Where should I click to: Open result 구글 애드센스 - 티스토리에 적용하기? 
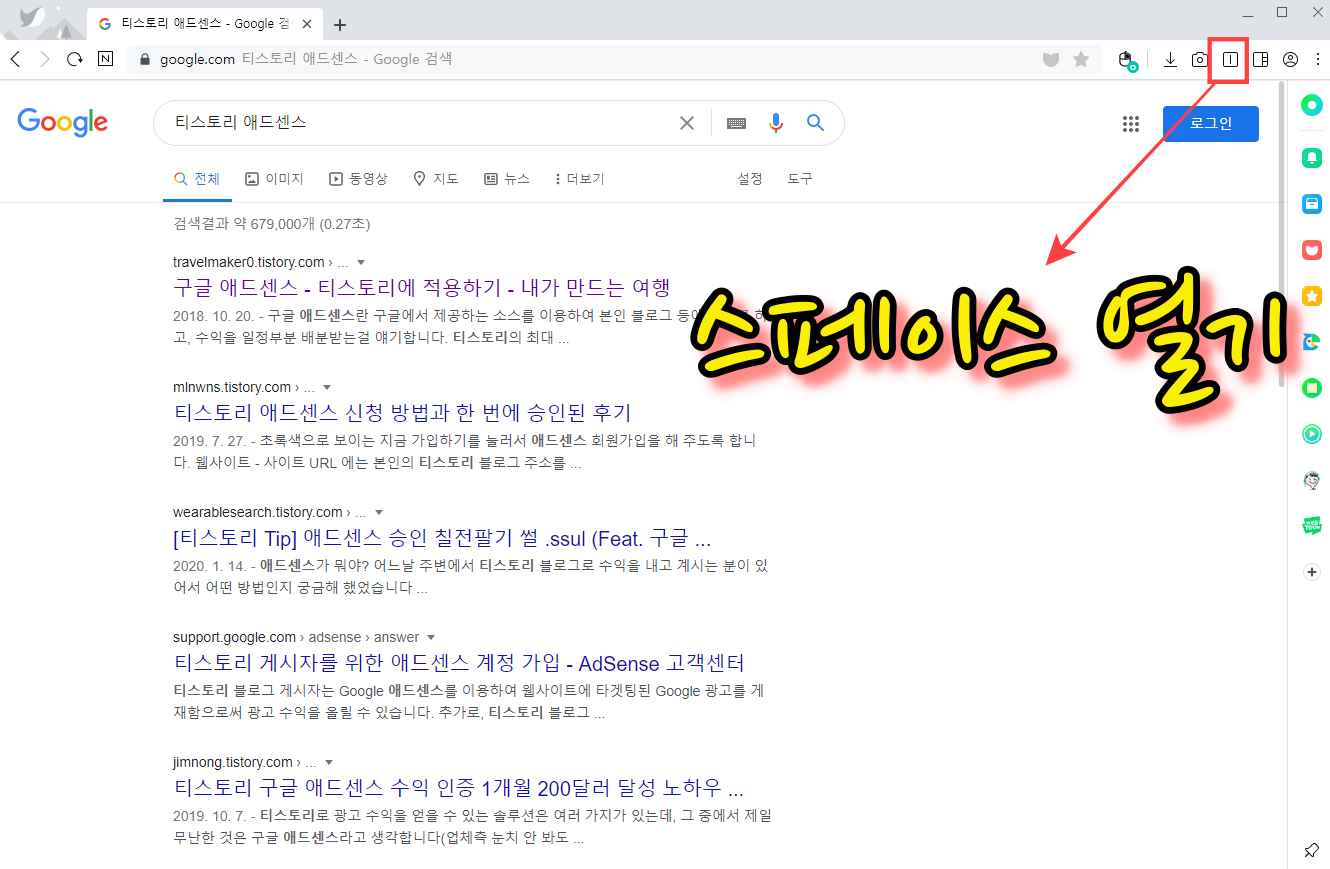click(422, 288)
